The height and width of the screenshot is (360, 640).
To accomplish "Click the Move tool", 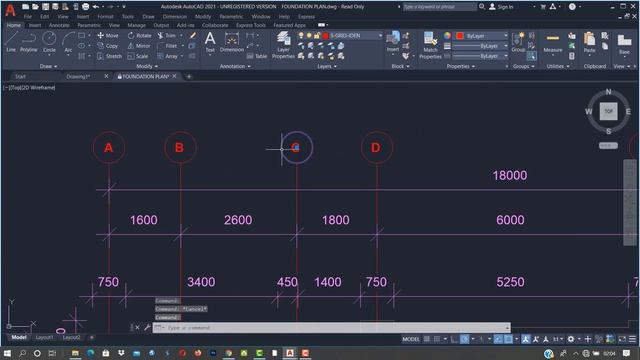I will (108, 36).
